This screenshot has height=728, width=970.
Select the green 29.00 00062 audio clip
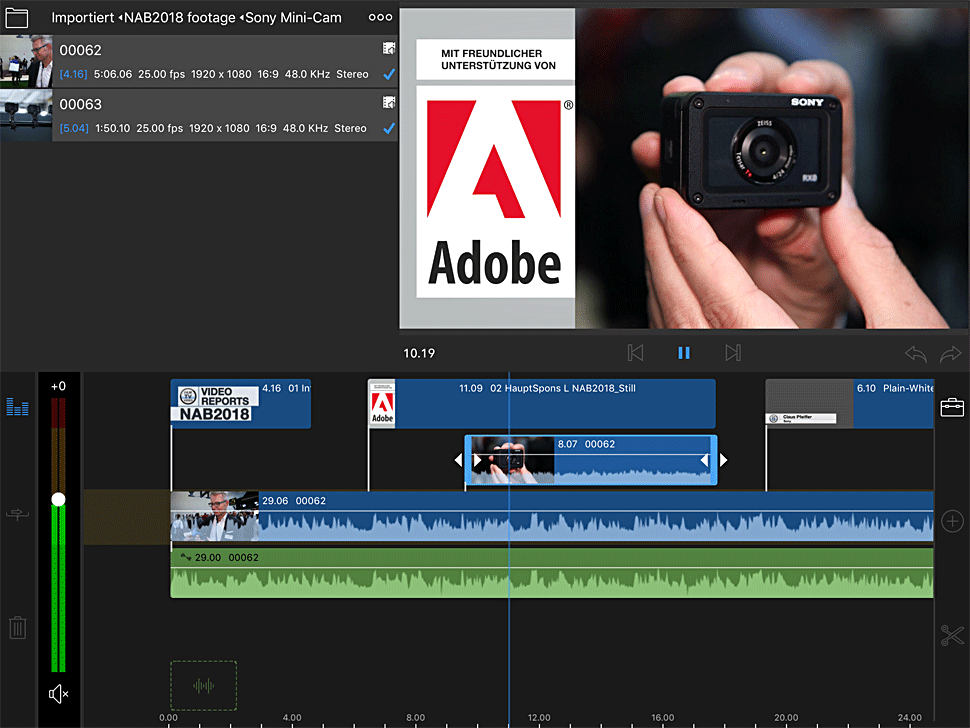552,573
